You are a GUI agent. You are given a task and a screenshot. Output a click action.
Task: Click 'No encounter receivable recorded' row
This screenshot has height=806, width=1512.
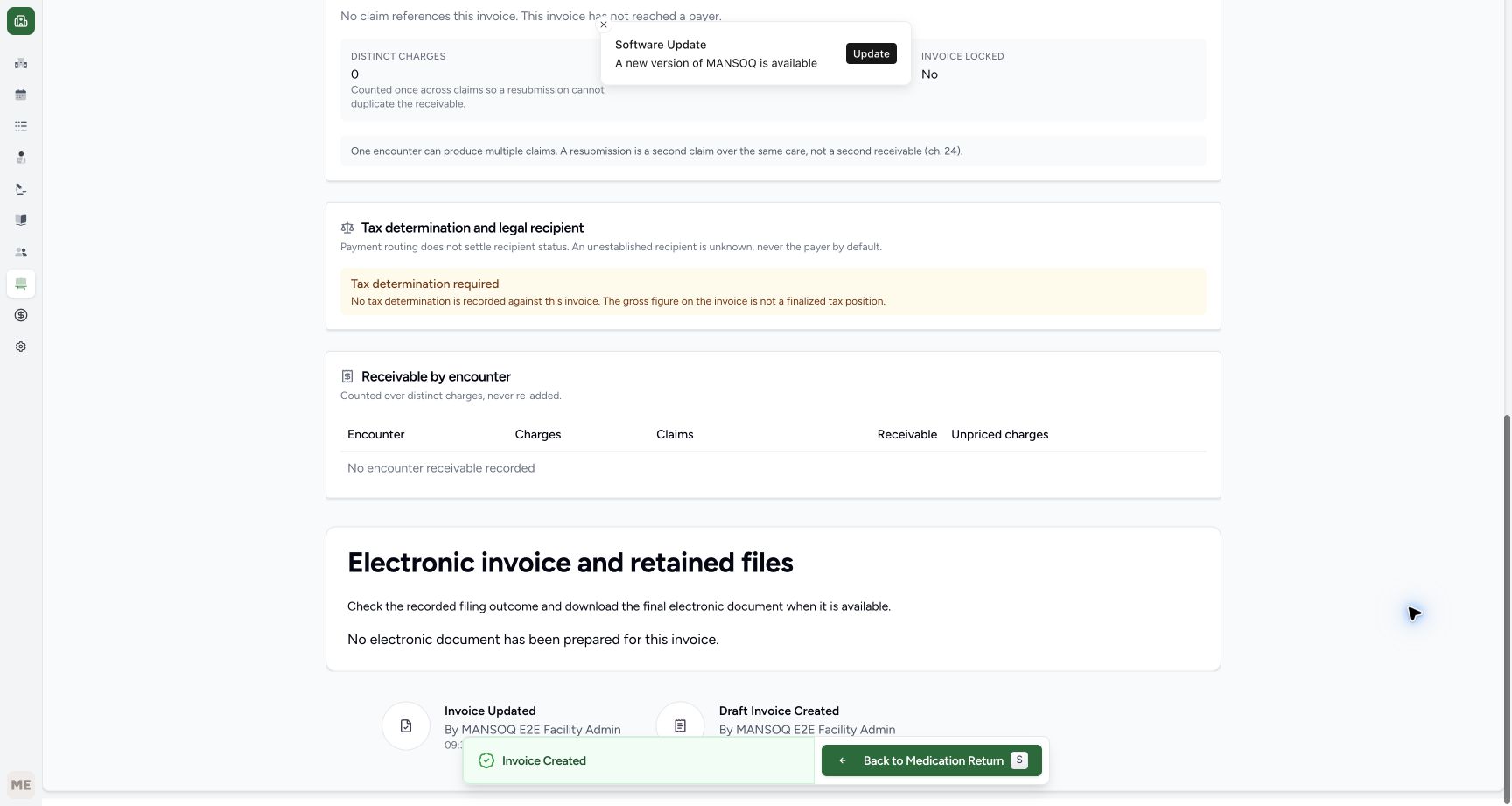point(773,468)
